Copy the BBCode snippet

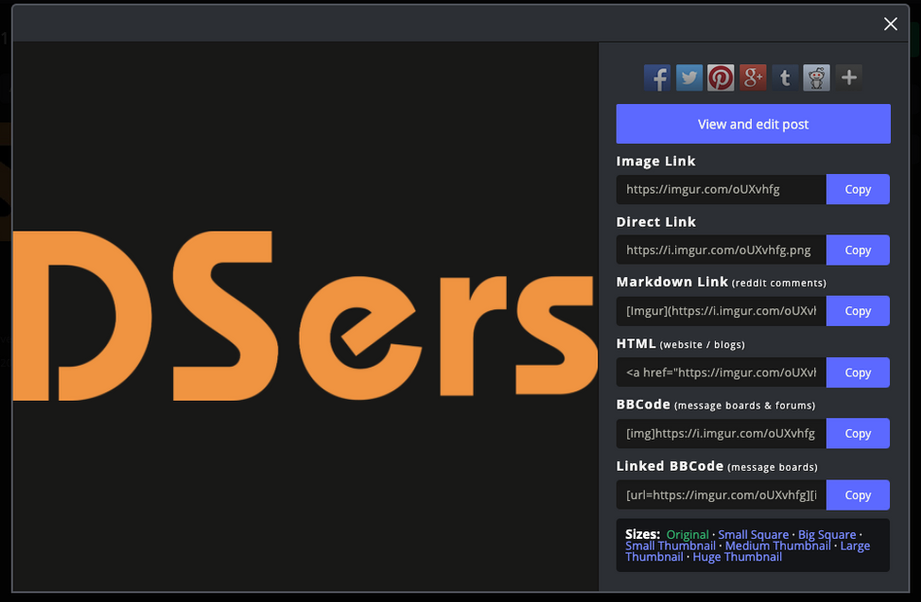tap(858, 433)
